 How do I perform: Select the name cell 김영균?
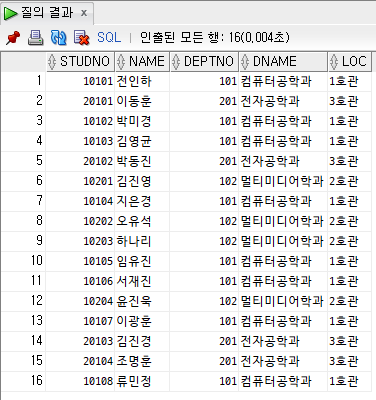[142, 141]
